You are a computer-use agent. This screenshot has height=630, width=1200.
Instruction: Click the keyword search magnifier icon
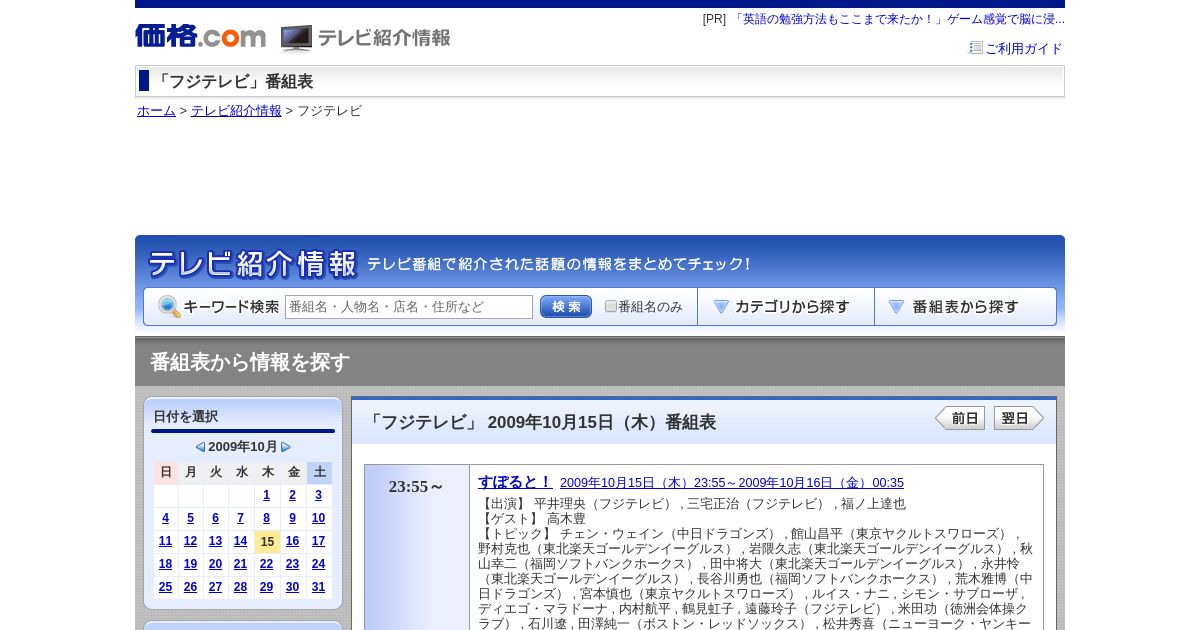[169, 307]
